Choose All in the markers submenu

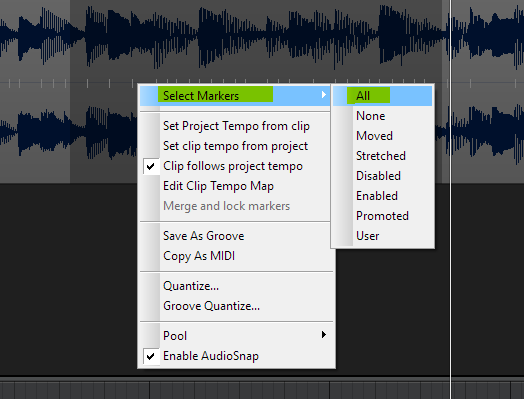tap(382, 96)
